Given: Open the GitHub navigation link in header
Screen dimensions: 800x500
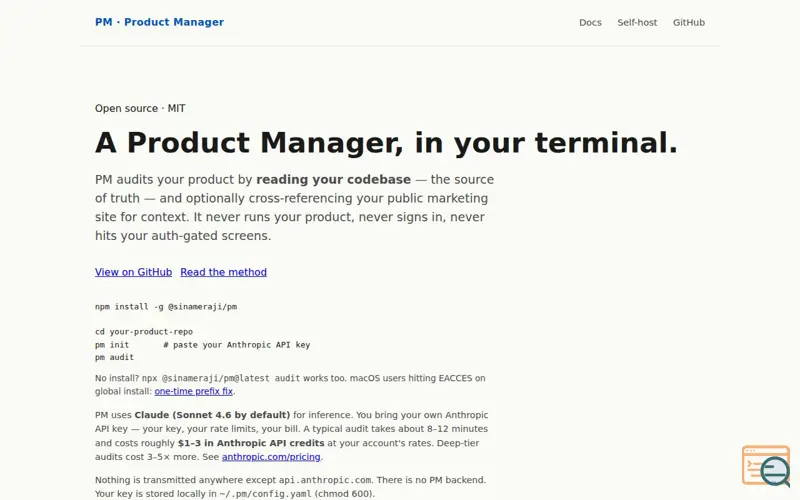Looking at the screenshot, I should coord(689,22).
